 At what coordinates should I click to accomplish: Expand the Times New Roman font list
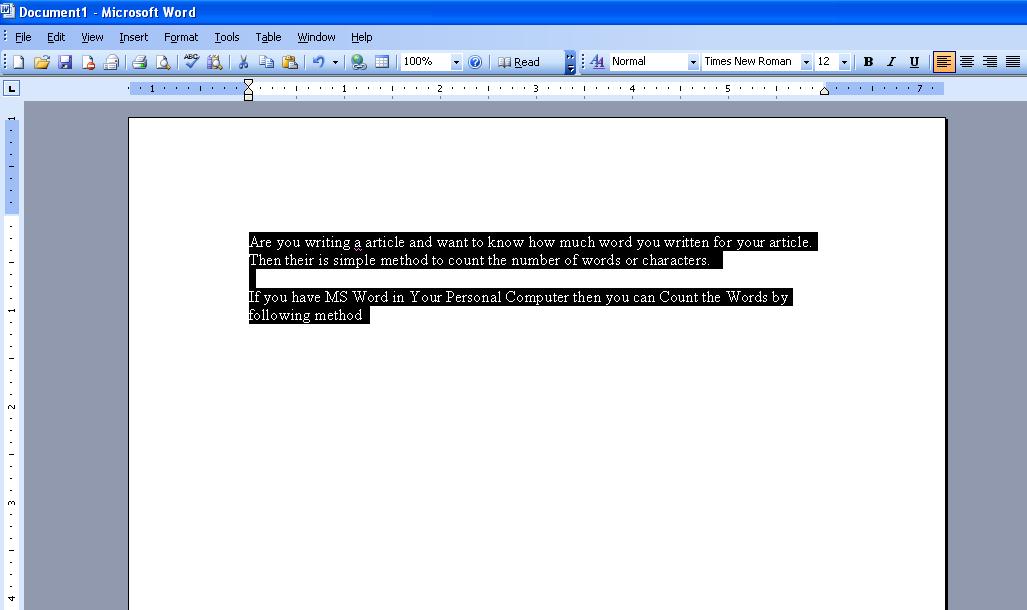807,61
